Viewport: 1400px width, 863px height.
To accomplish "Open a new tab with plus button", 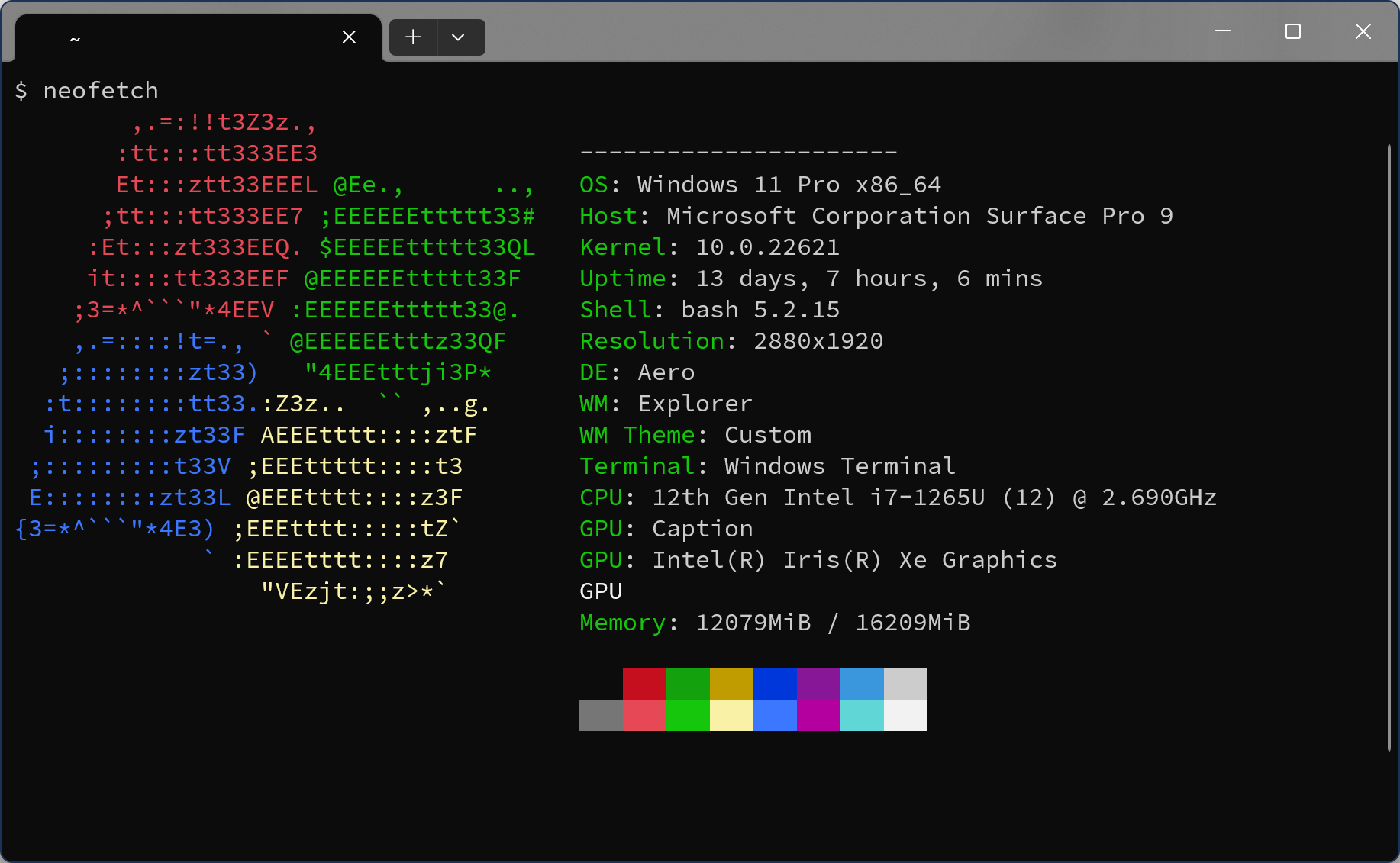I will pyautogui.click(x=413, y=37).
